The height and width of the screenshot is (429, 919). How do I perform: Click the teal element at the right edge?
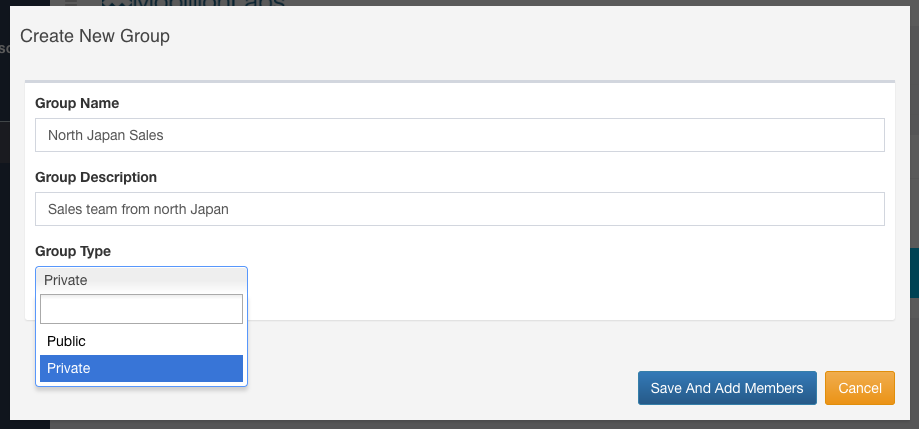[914, 273]
